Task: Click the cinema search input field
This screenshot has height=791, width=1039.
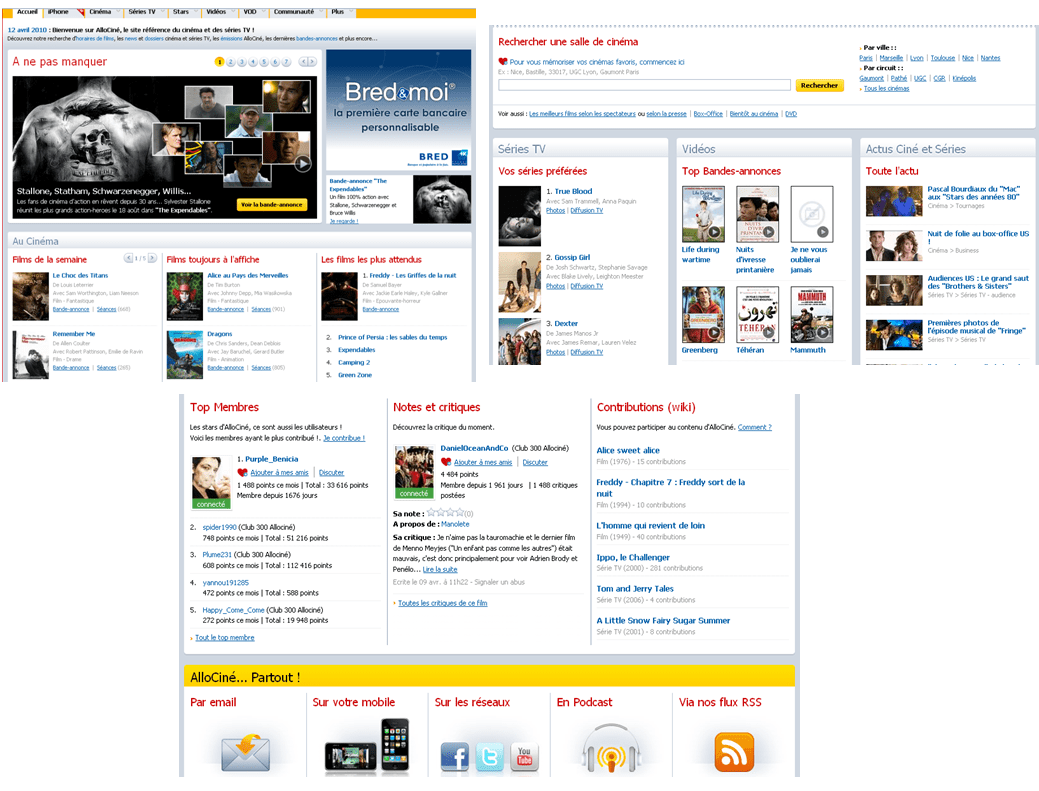Action: click(x=644, y=86)
